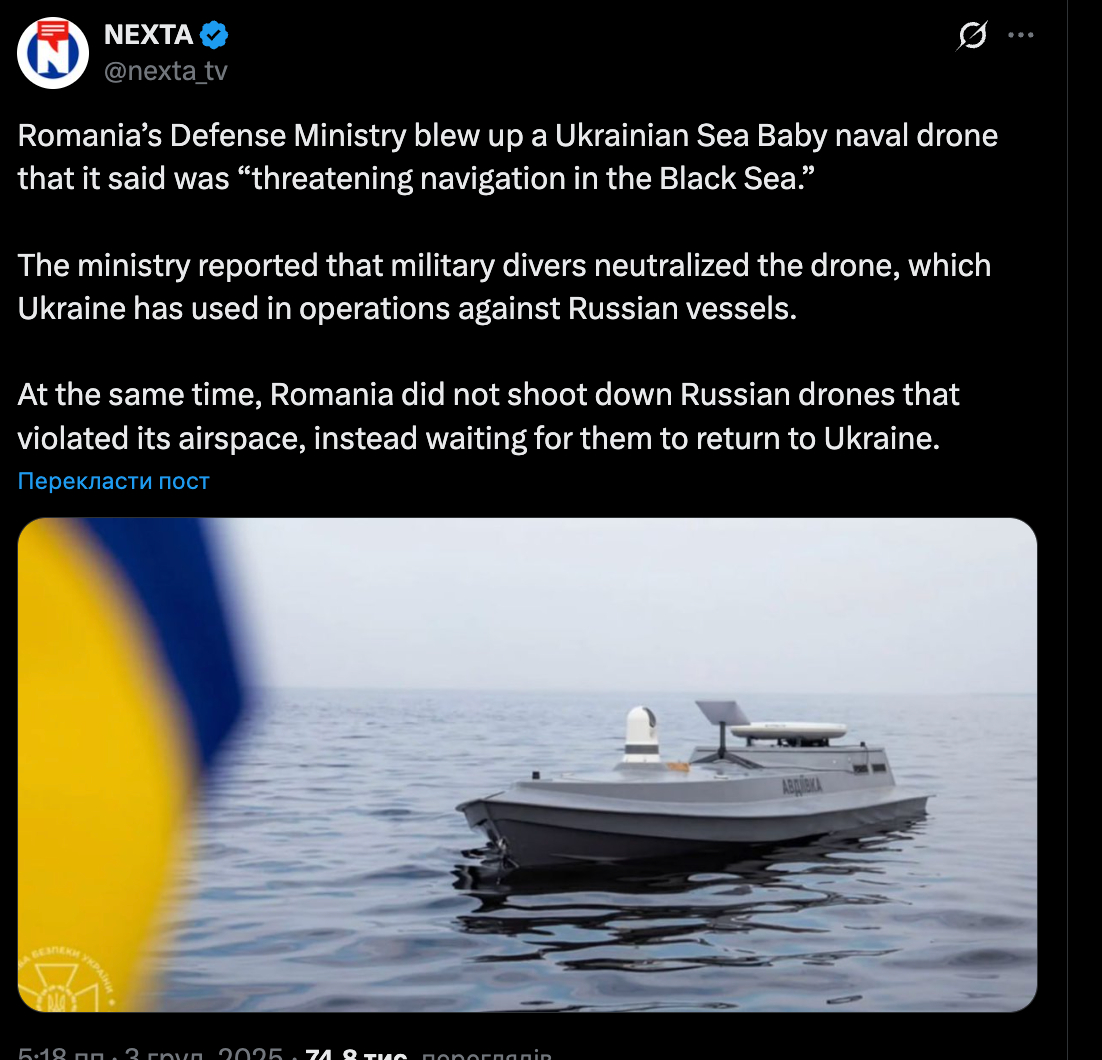Open the three-dot more options menu
The image size is (1102, 1060).
tap(1020, 35)
